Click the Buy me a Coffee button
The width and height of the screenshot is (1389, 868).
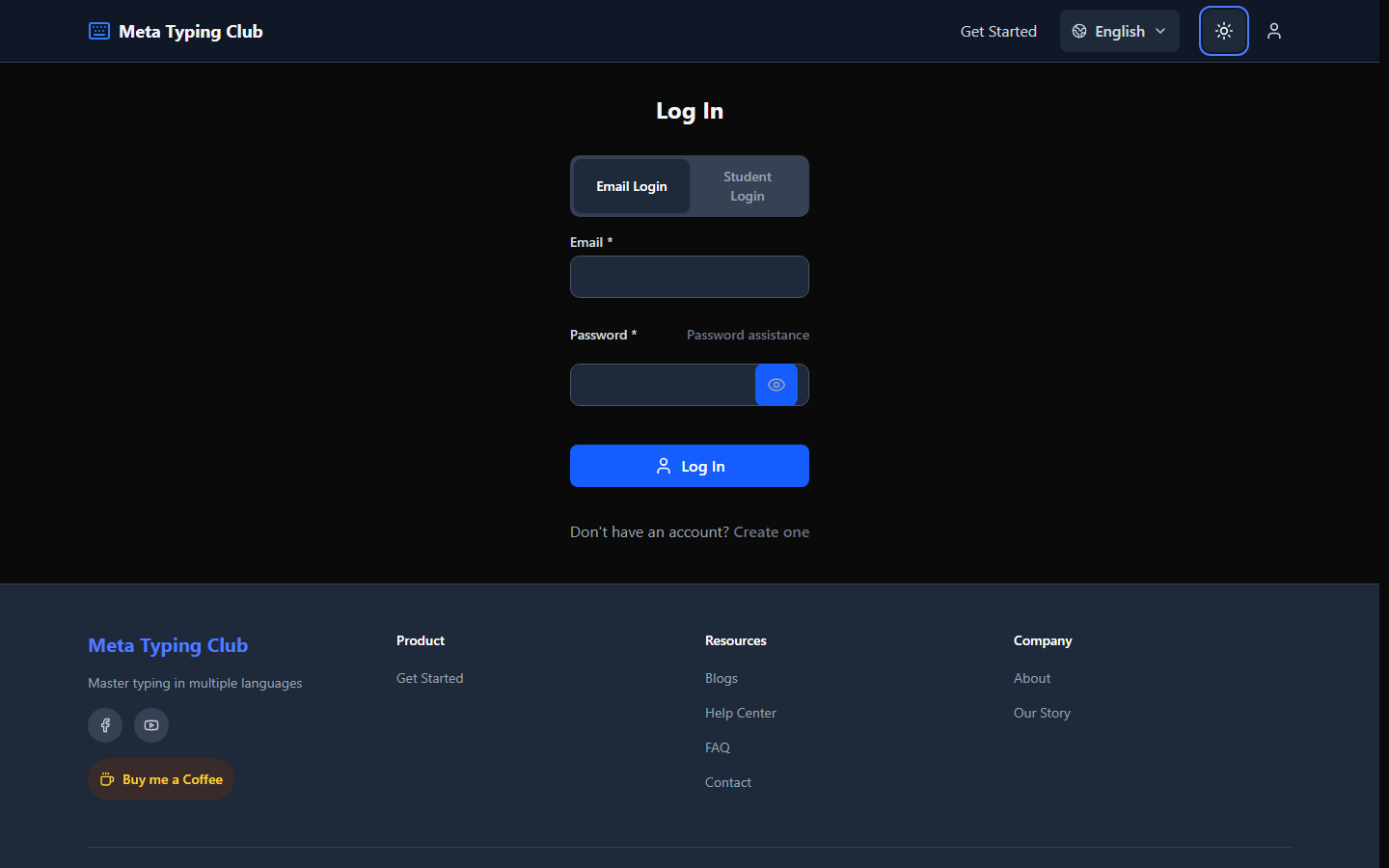click(161, 779)
